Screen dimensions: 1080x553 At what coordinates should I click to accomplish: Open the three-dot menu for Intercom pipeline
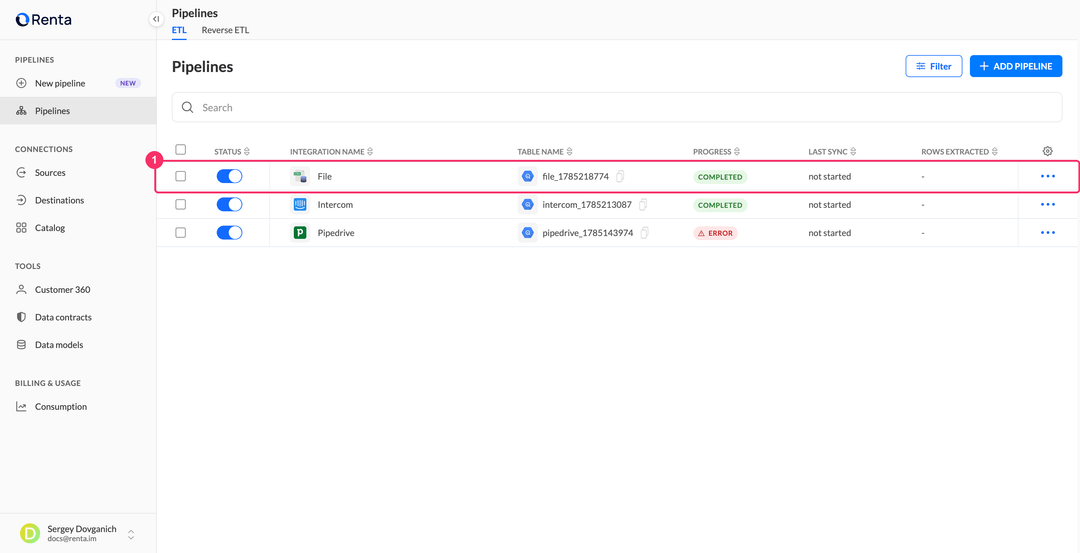tap(1048, 205)
